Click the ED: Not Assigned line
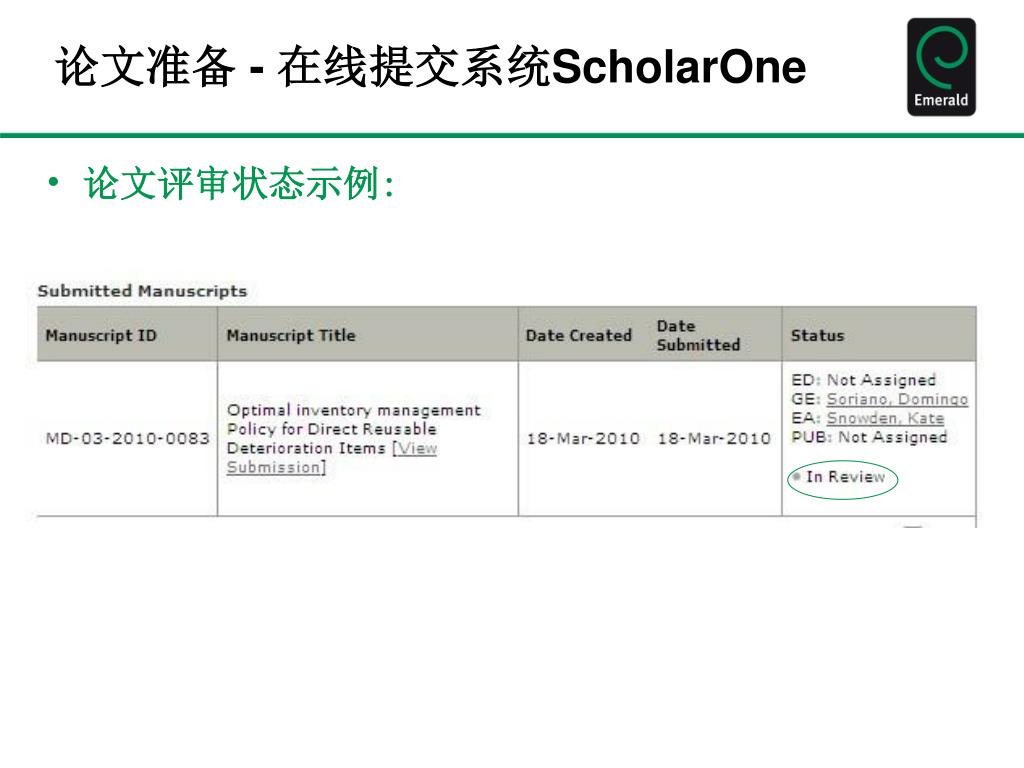Screen dimensions: 1024x768 tap(863, 380)
